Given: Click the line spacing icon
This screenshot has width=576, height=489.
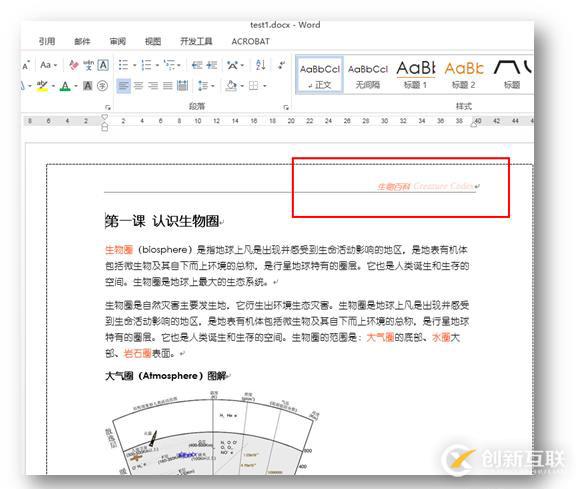Looking at the screenshot, I should point(203,86).
